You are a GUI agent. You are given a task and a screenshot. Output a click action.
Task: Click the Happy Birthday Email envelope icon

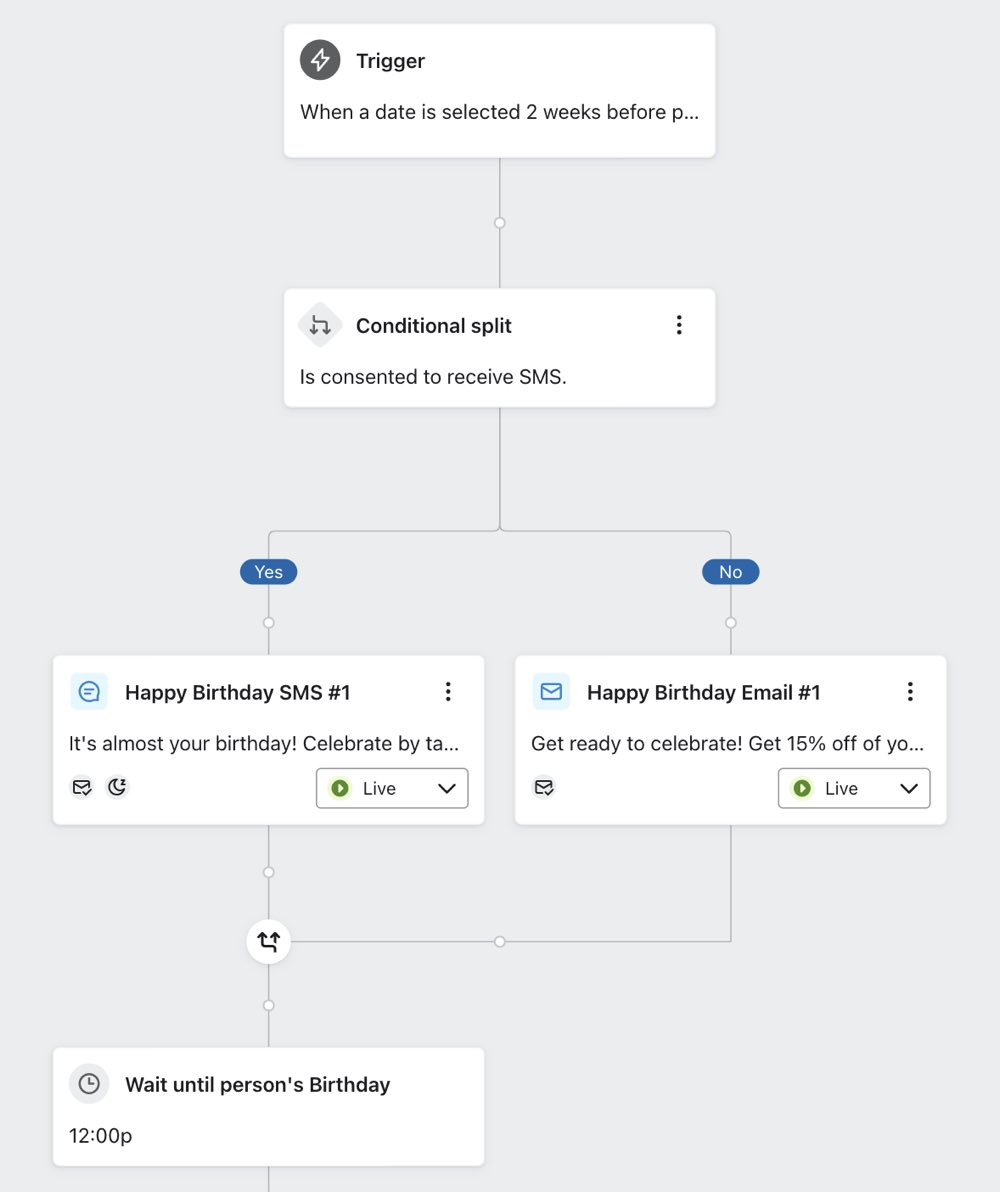551,691
